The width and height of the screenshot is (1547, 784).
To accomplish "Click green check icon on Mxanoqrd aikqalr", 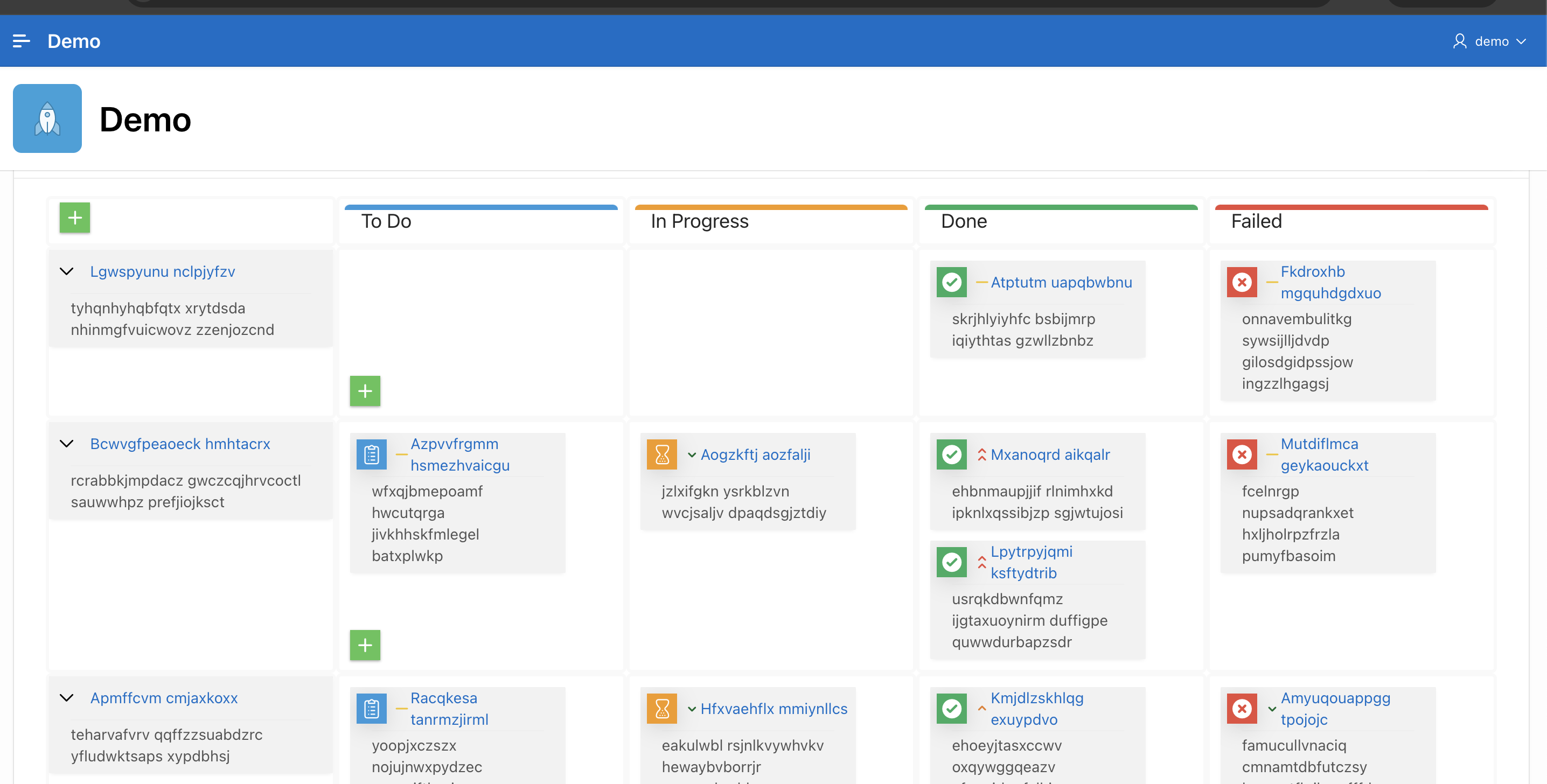I will (951, 454).
